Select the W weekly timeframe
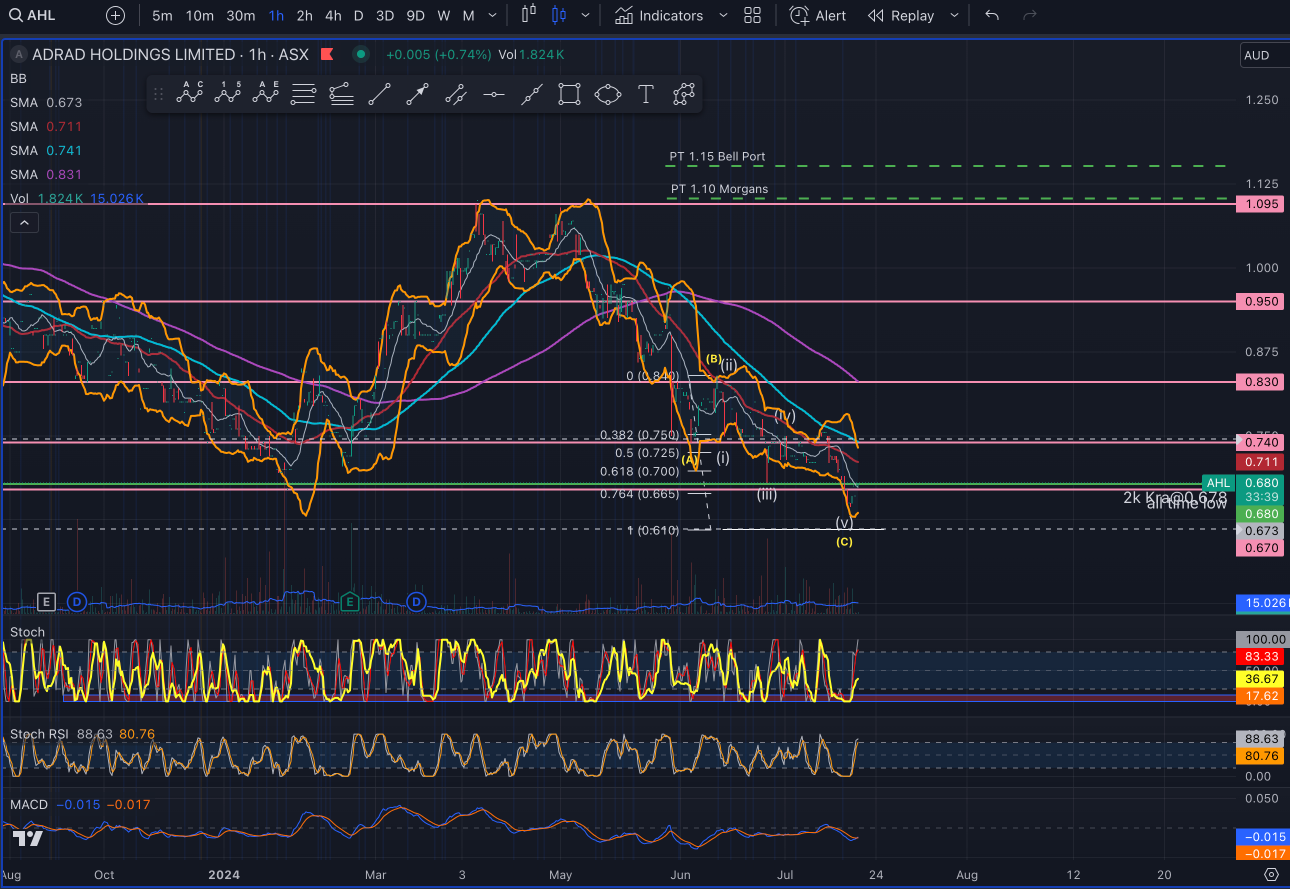This screenshot has height=889, width=1290. coord(444,15)
